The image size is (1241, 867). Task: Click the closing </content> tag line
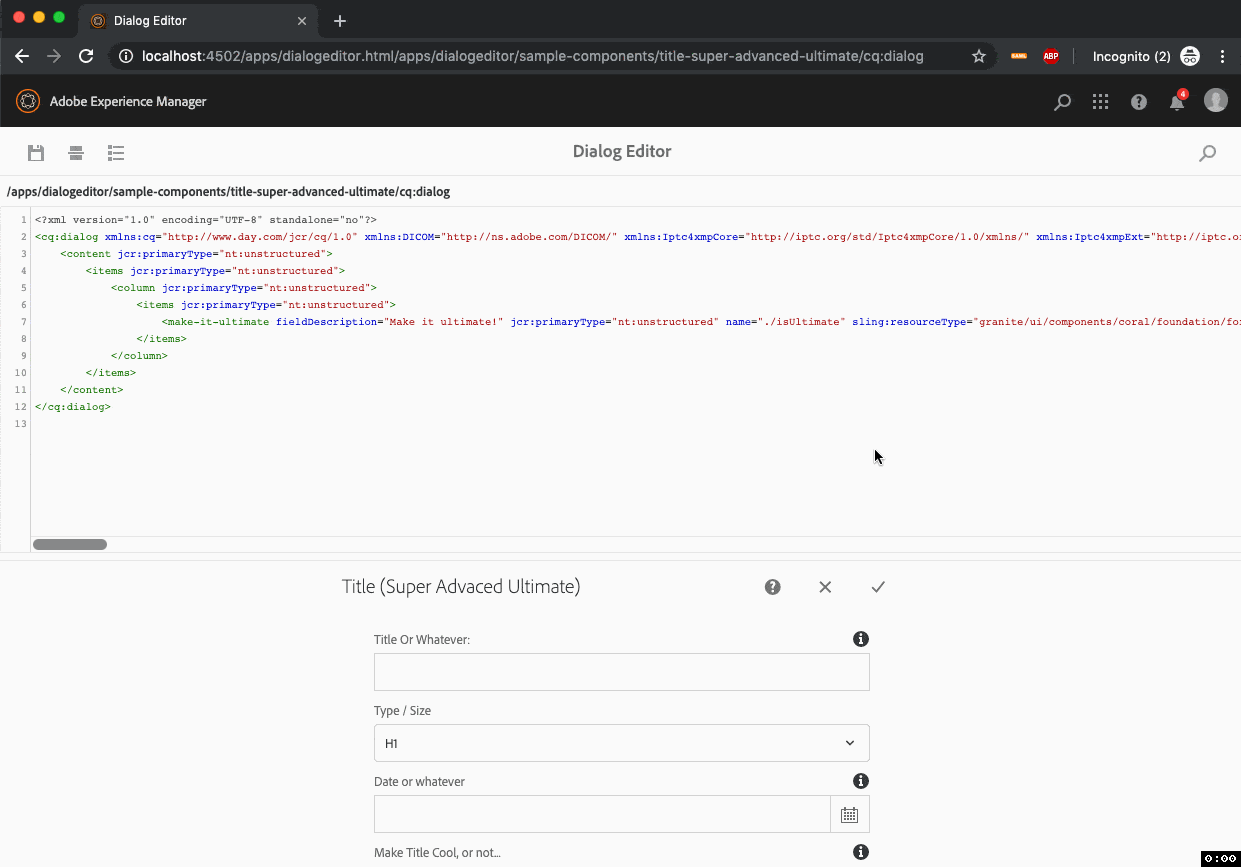pos(91,390)
